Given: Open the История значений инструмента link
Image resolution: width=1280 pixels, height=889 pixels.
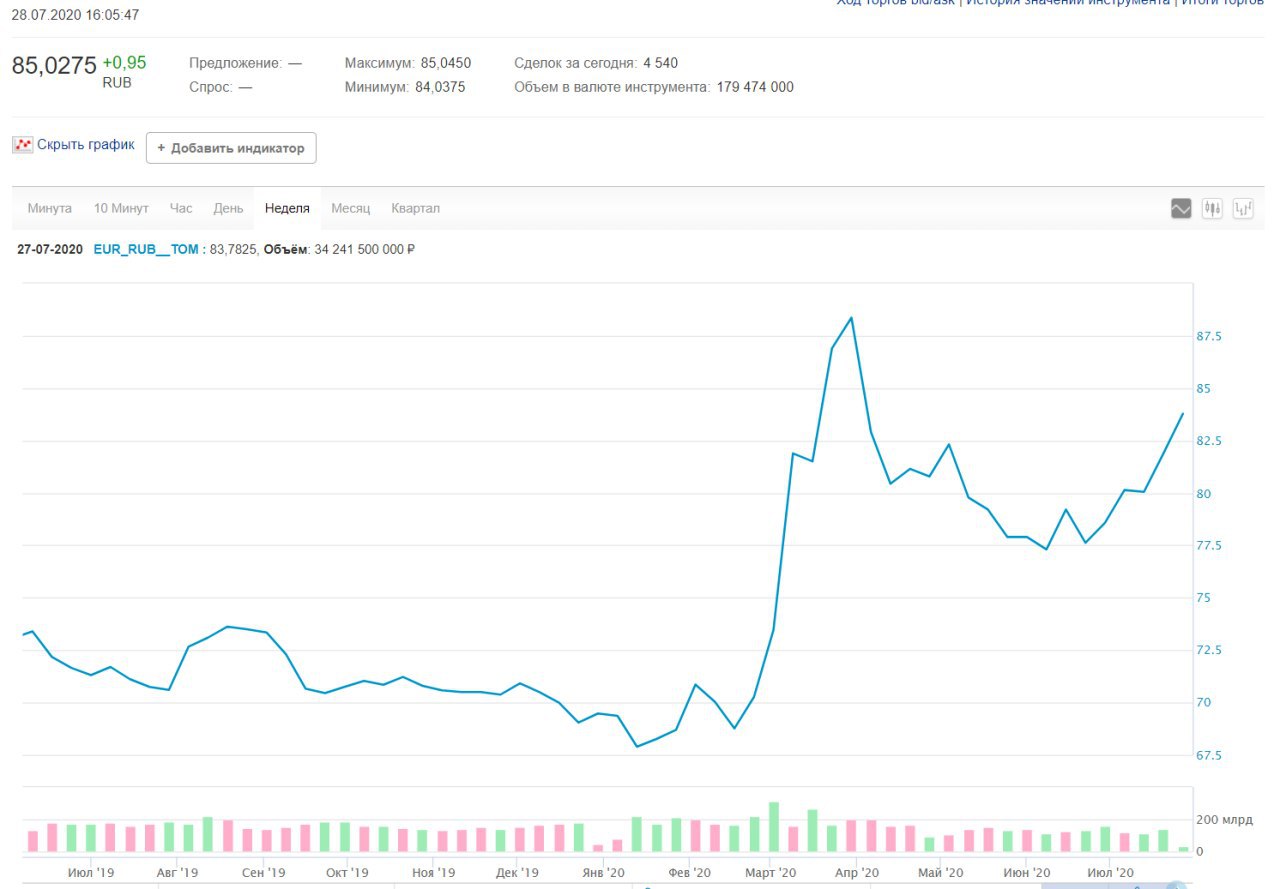Looking at the screenshot, I should (x=1067, y=3).
